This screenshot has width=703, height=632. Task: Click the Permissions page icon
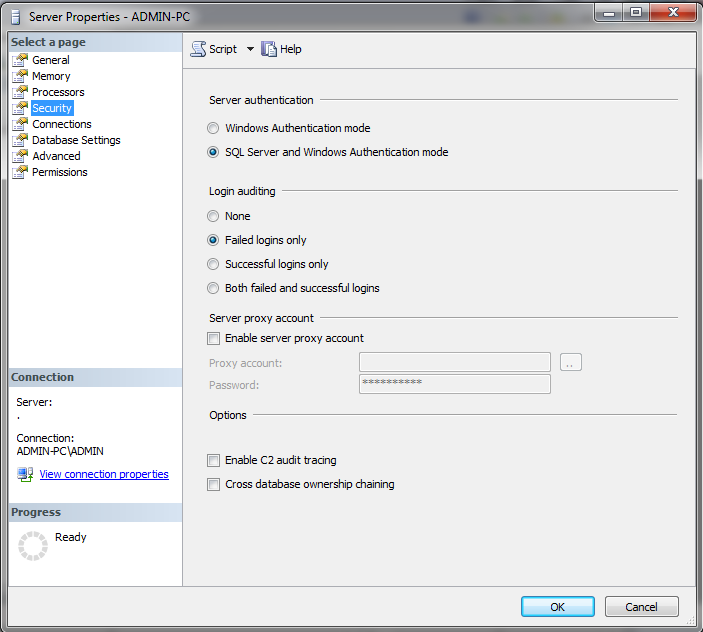(20, 172)
